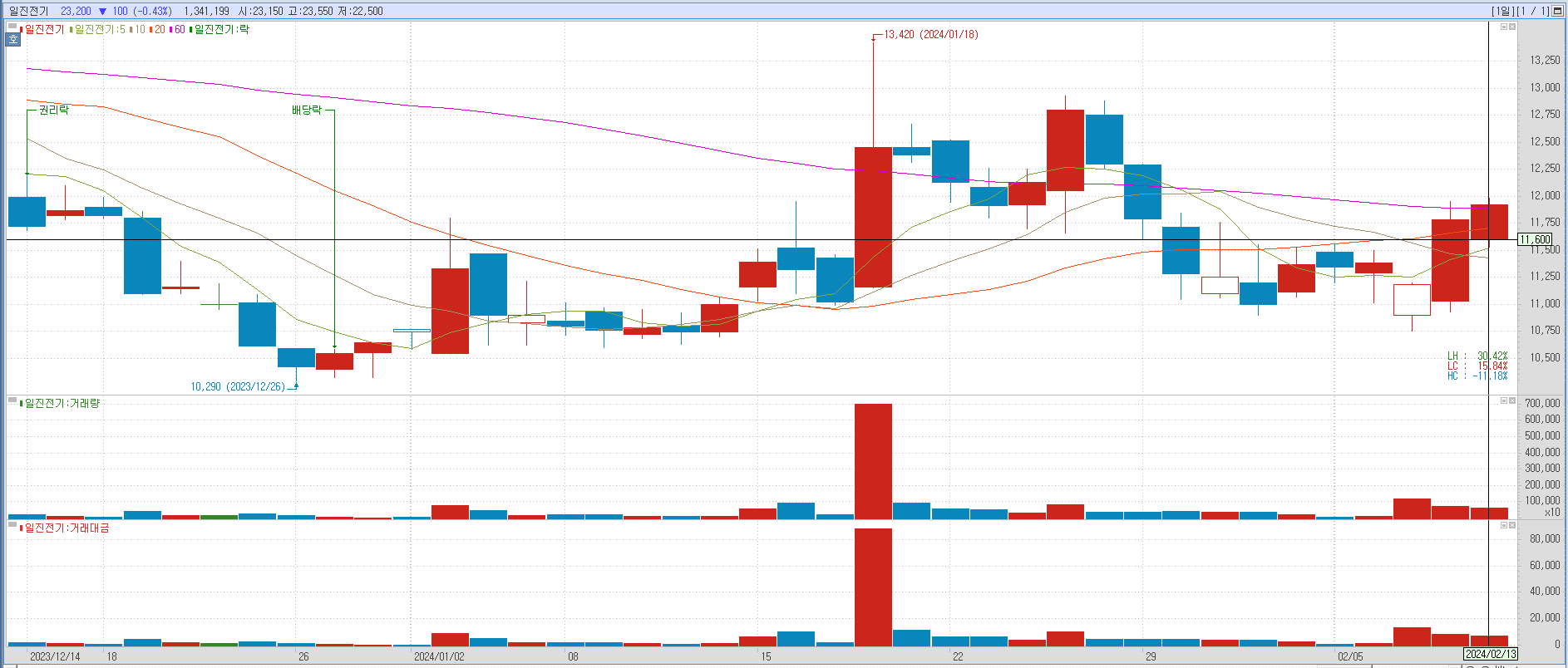Image resolution: width=1568 pixels, height=668 pixels.
Task: Close the price chart panel with X icon
Action: coord(1512,27)
